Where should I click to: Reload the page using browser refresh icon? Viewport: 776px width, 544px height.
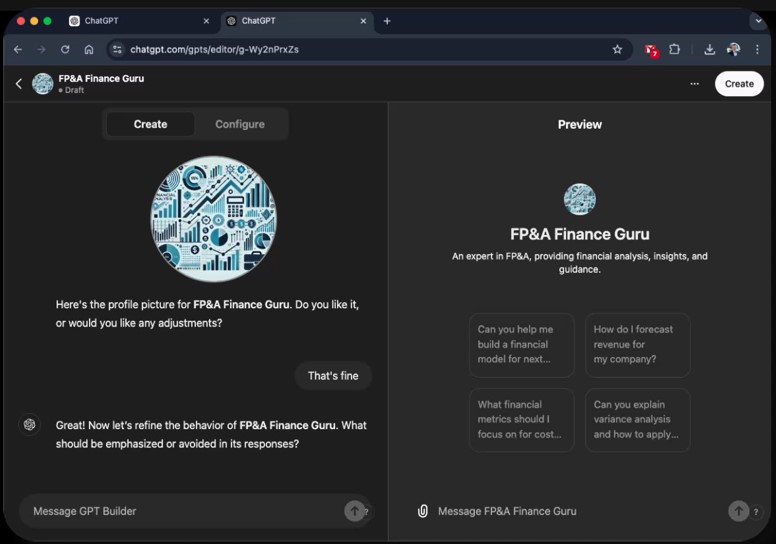[65, 49]
